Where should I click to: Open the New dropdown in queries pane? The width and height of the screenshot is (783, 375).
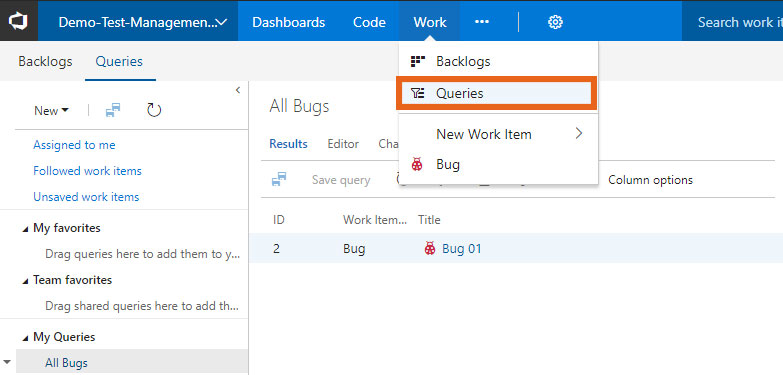[x=51, y=110]
